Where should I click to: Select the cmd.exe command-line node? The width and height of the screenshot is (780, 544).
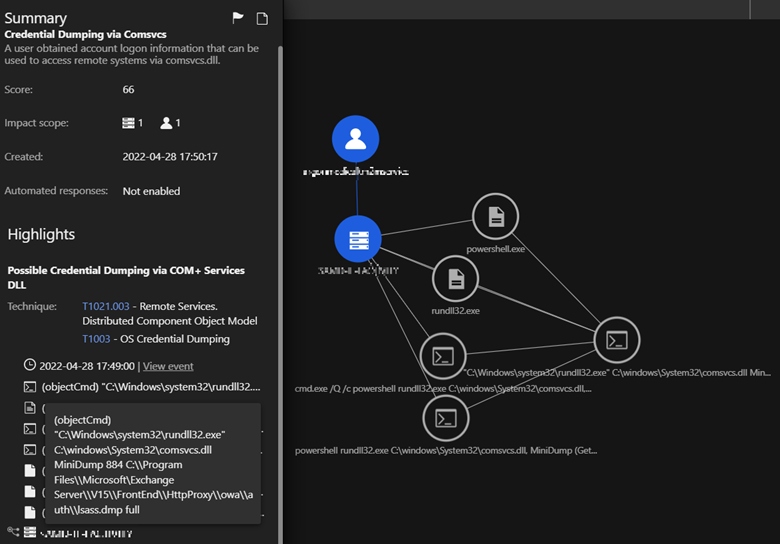coord(443,356)
